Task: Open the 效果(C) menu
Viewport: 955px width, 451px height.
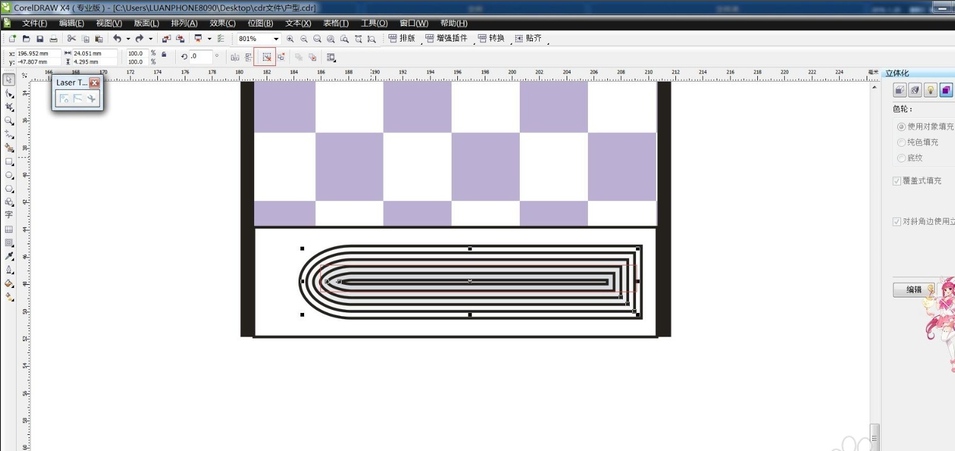Action: (222, 23)
